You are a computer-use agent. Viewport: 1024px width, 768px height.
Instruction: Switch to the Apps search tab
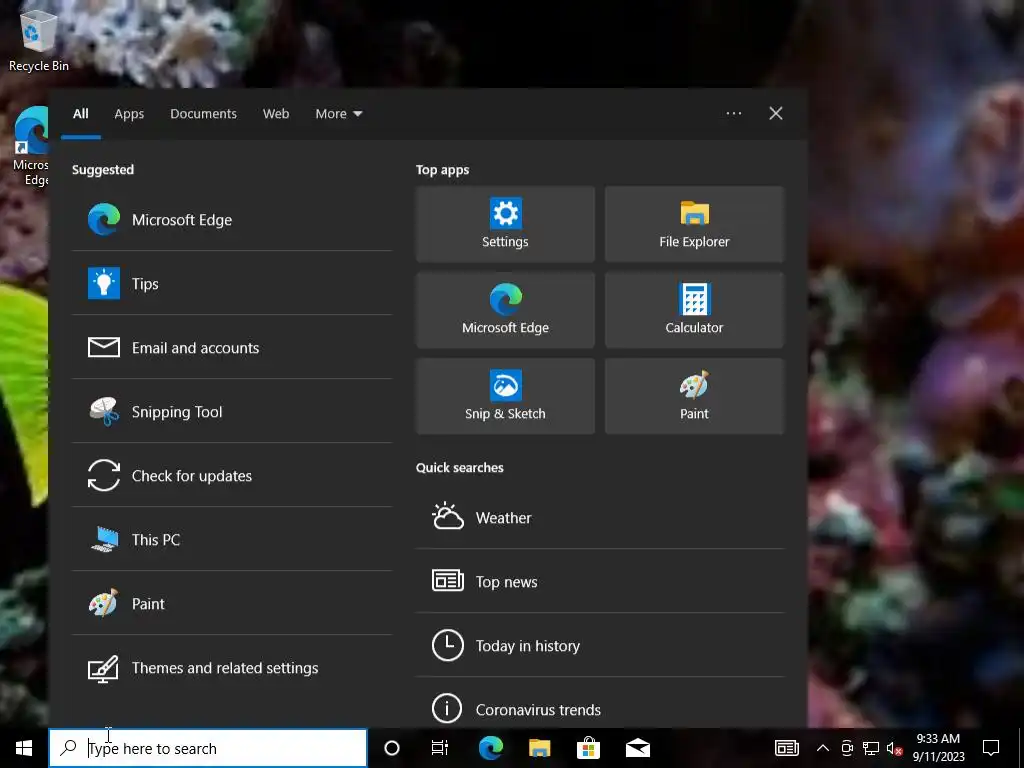click(129, 114)
